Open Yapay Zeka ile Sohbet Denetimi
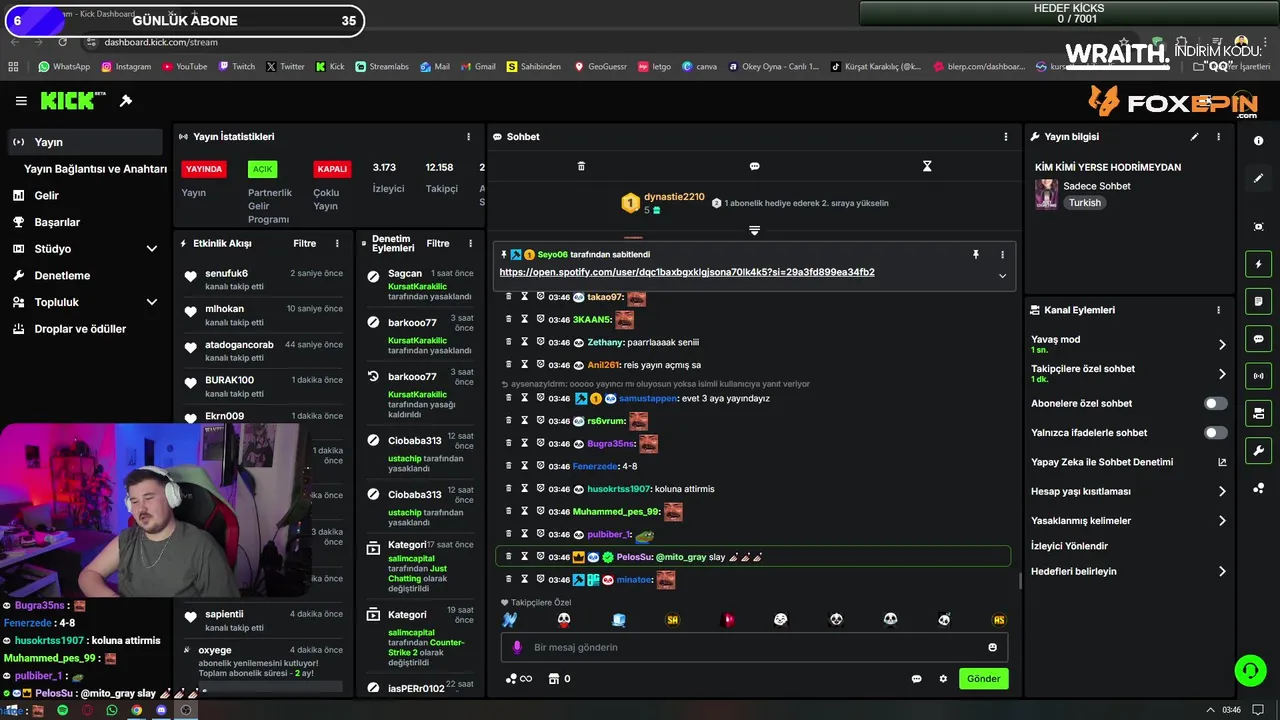Screen dimensions: 1280x720 point(1129,462)
